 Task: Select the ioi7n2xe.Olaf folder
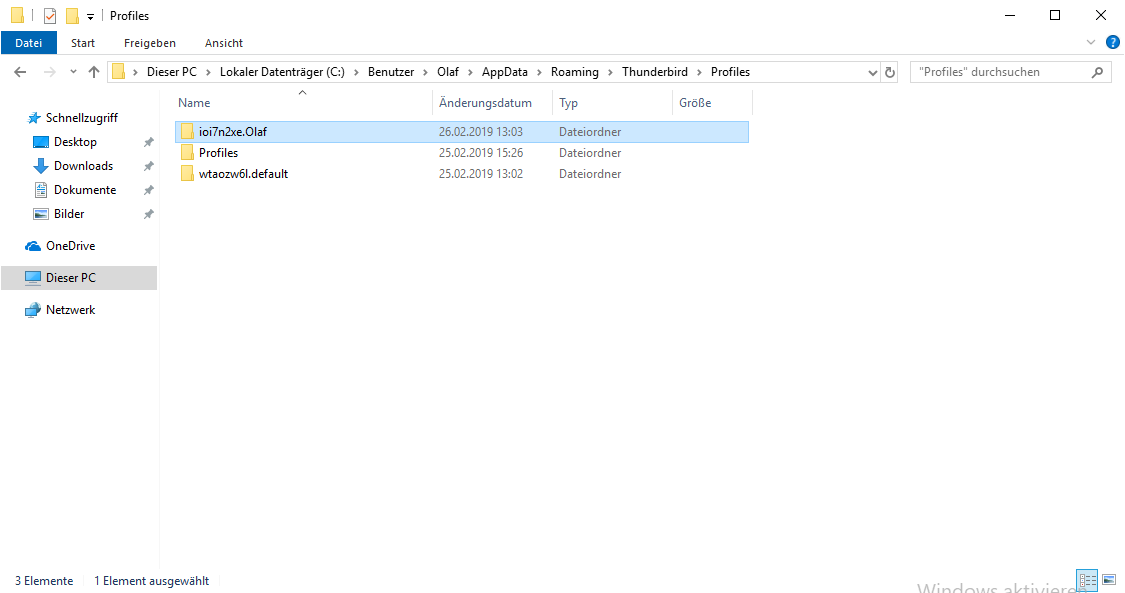pyautogui.click(x=462, y=132)
